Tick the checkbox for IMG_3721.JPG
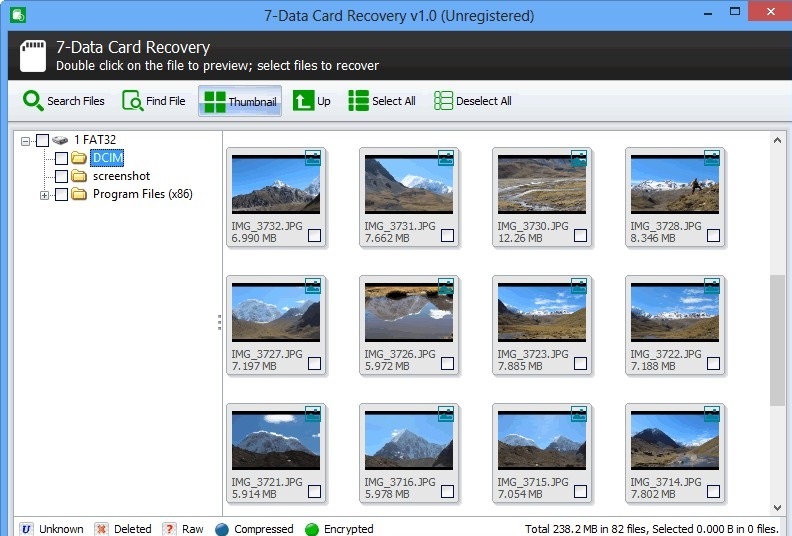Image resolution: width=792 pixels, height=536 pixels. 314,492
